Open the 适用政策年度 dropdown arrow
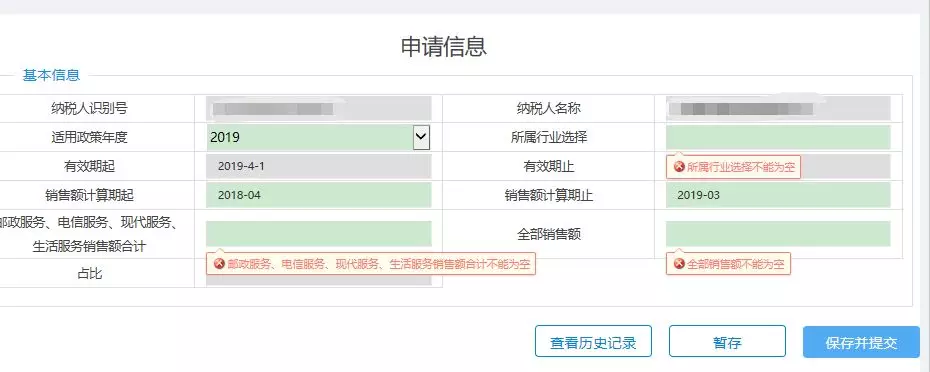Viewport: 930px width, 372px height. (421, 137)
